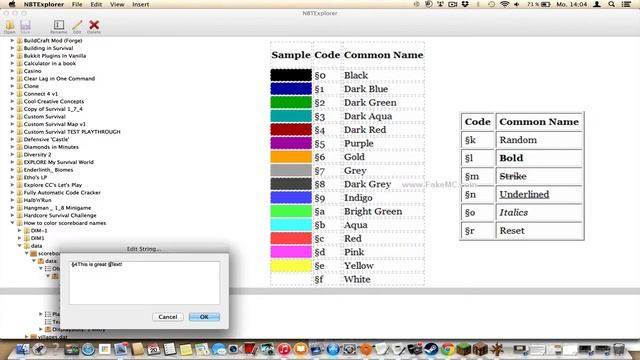Click the red X Delete toolbar icon
This screenshot has height=360, width=640.
tap(94, 25)
